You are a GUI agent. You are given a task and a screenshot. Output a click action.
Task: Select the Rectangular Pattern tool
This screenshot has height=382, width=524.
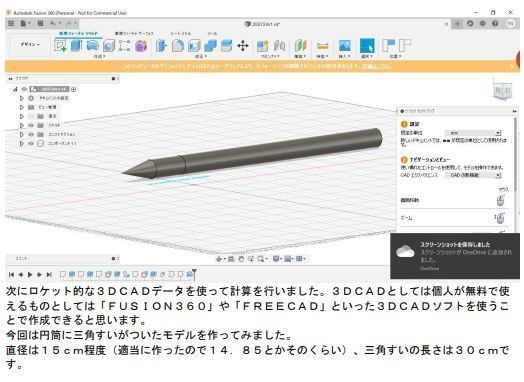point(124,46)
